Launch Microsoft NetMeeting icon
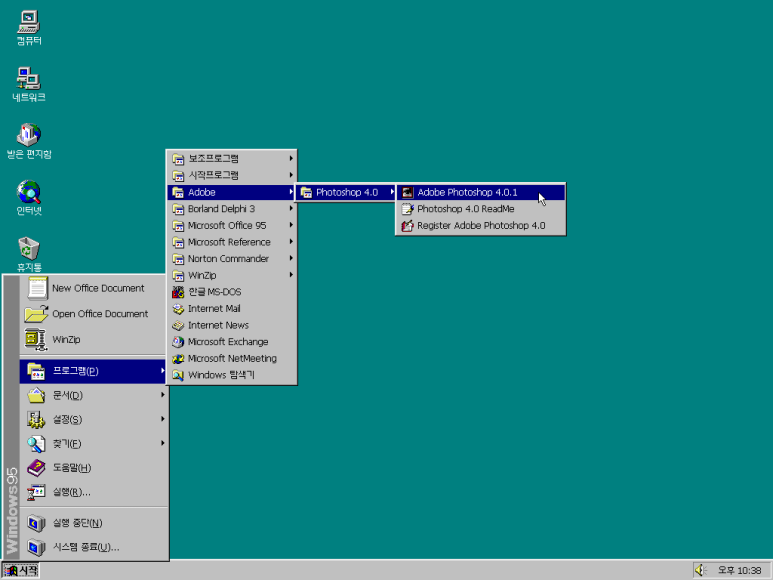 (178, 359)
